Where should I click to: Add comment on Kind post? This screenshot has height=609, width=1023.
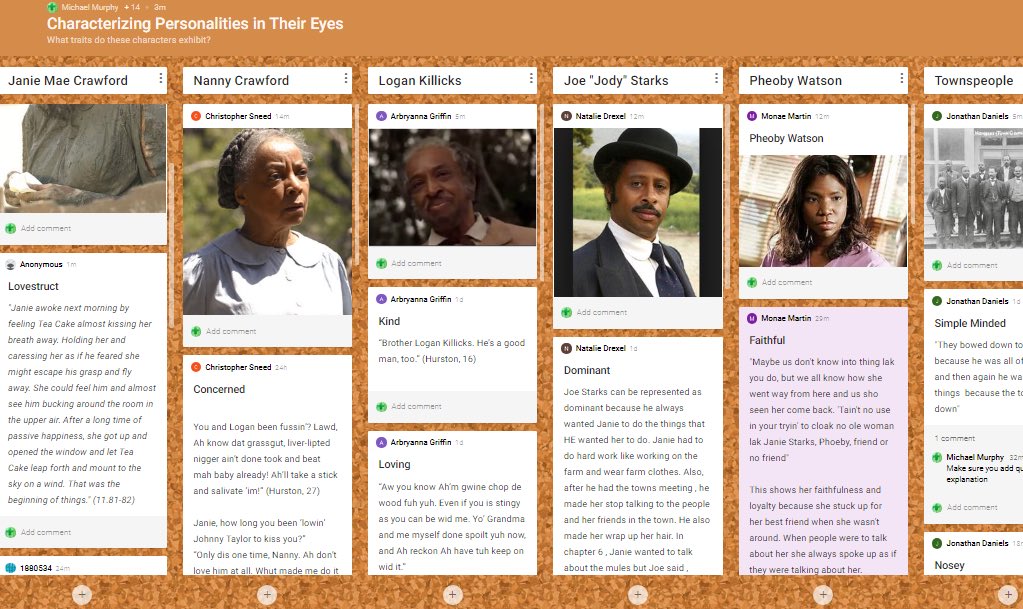coord(416,407)
